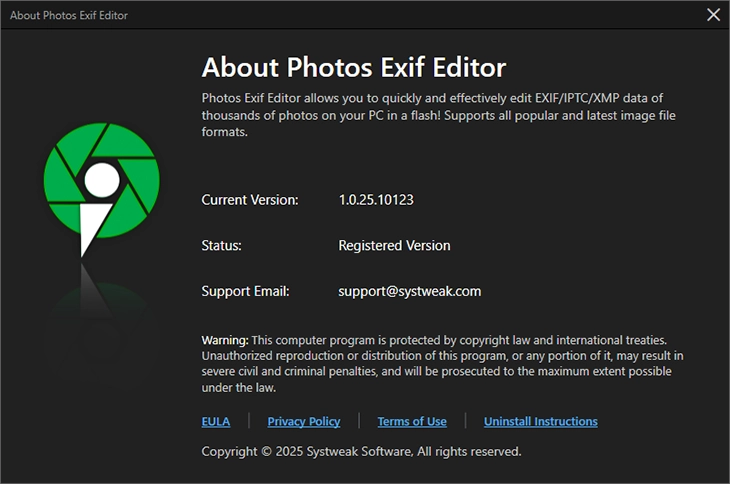This screenshot has width=730, height=484.
Task: Close the About Photos Exif Editor dialog
Action: (713, 15)
